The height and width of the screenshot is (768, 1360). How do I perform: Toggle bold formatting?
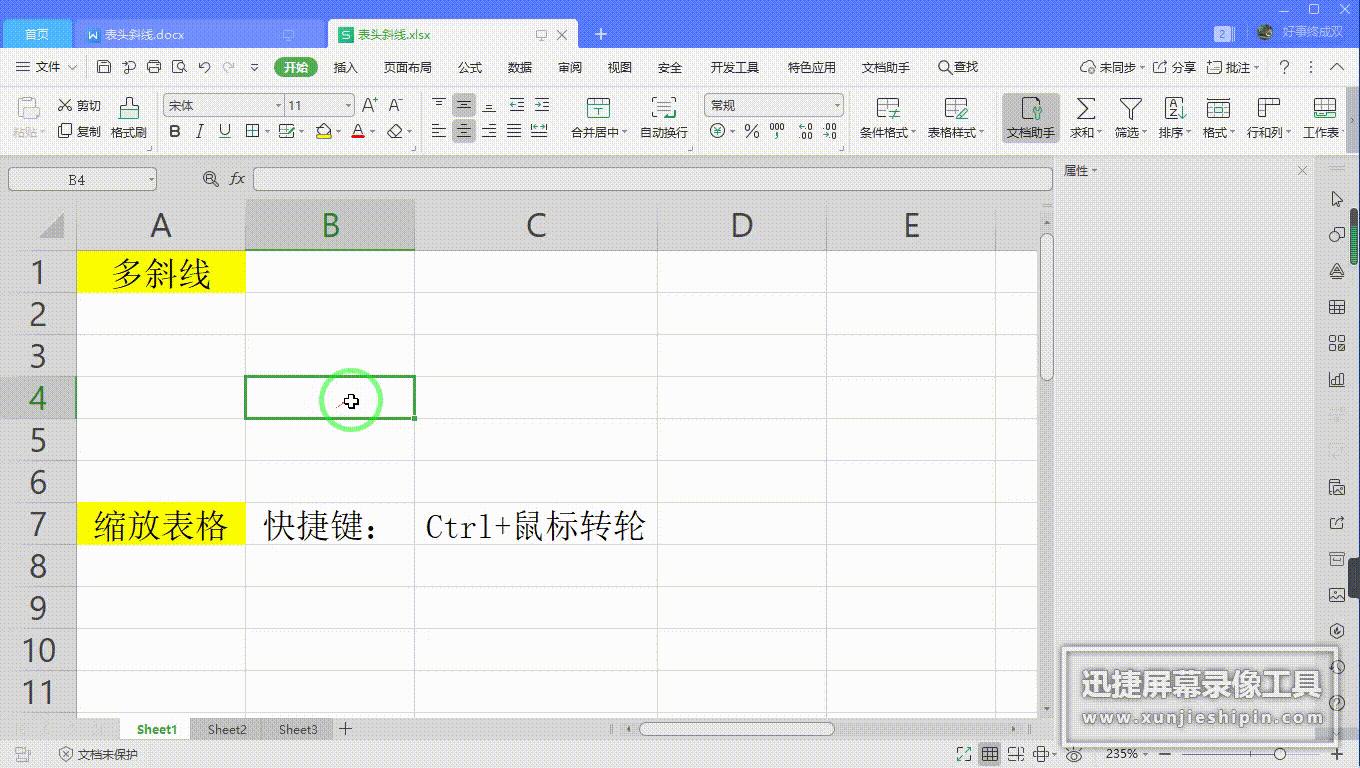(176, 131)
